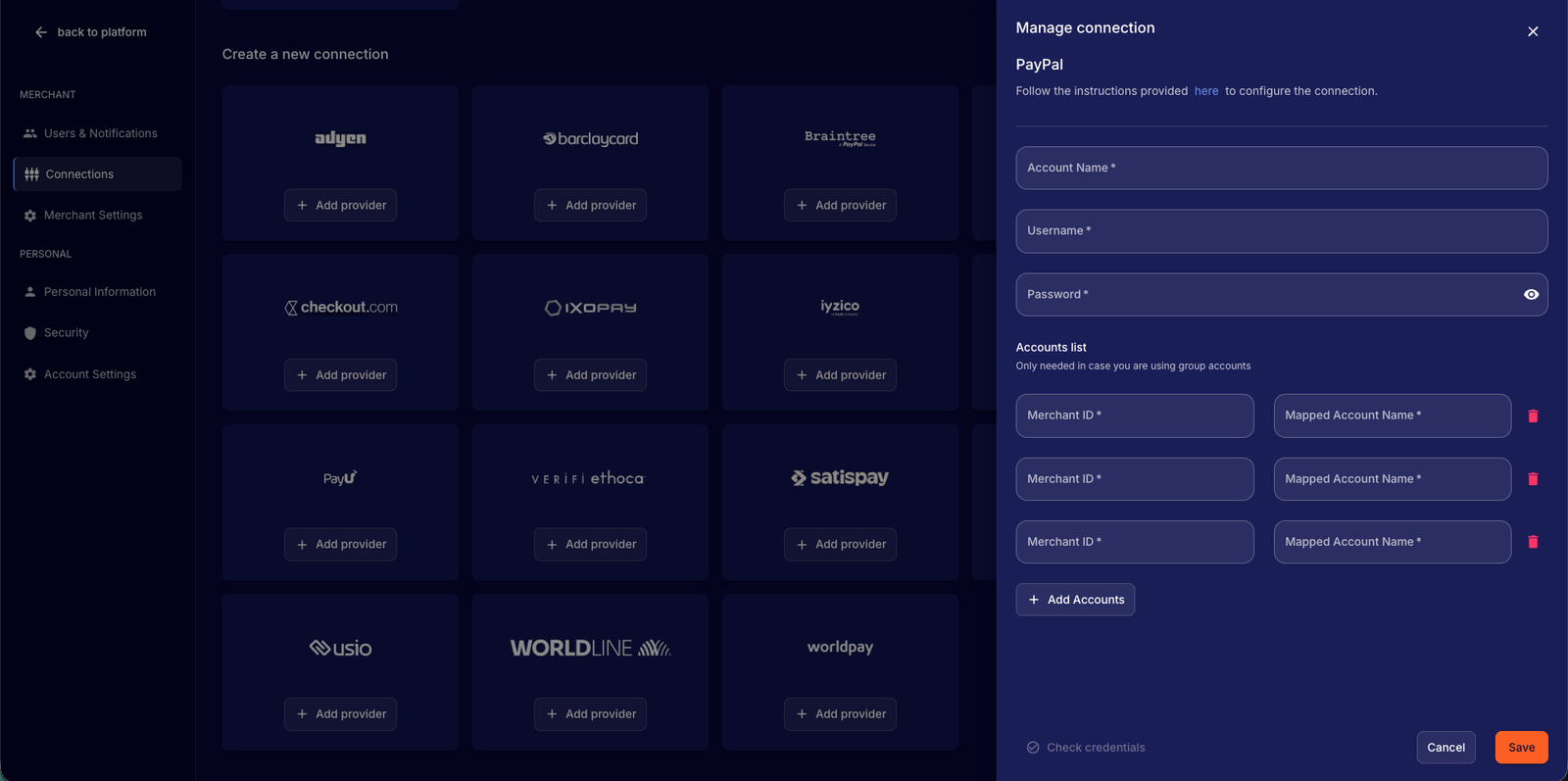Open the instructions 'here' link

[1206, 91]
